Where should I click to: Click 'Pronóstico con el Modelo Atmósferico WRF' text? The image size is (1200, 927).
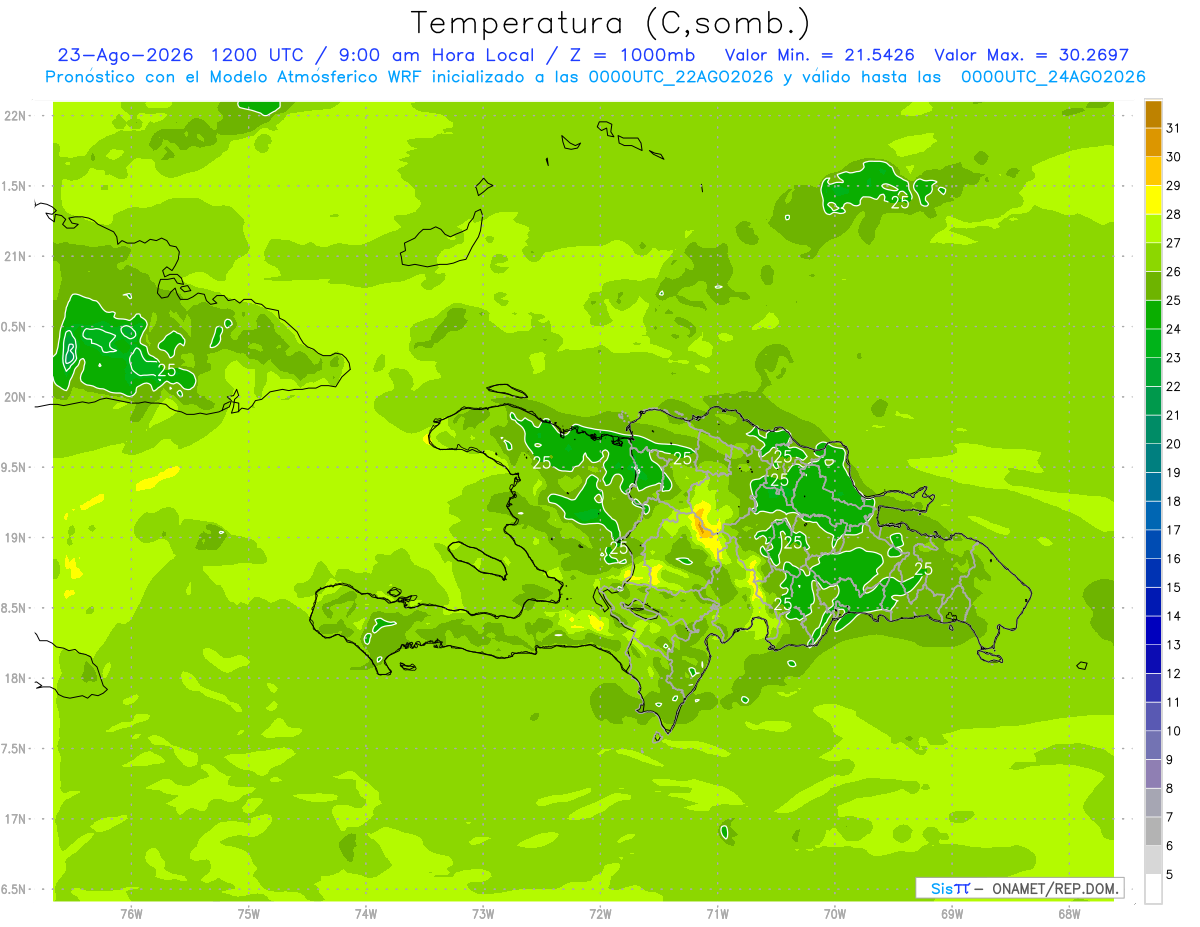coord(231,77)
